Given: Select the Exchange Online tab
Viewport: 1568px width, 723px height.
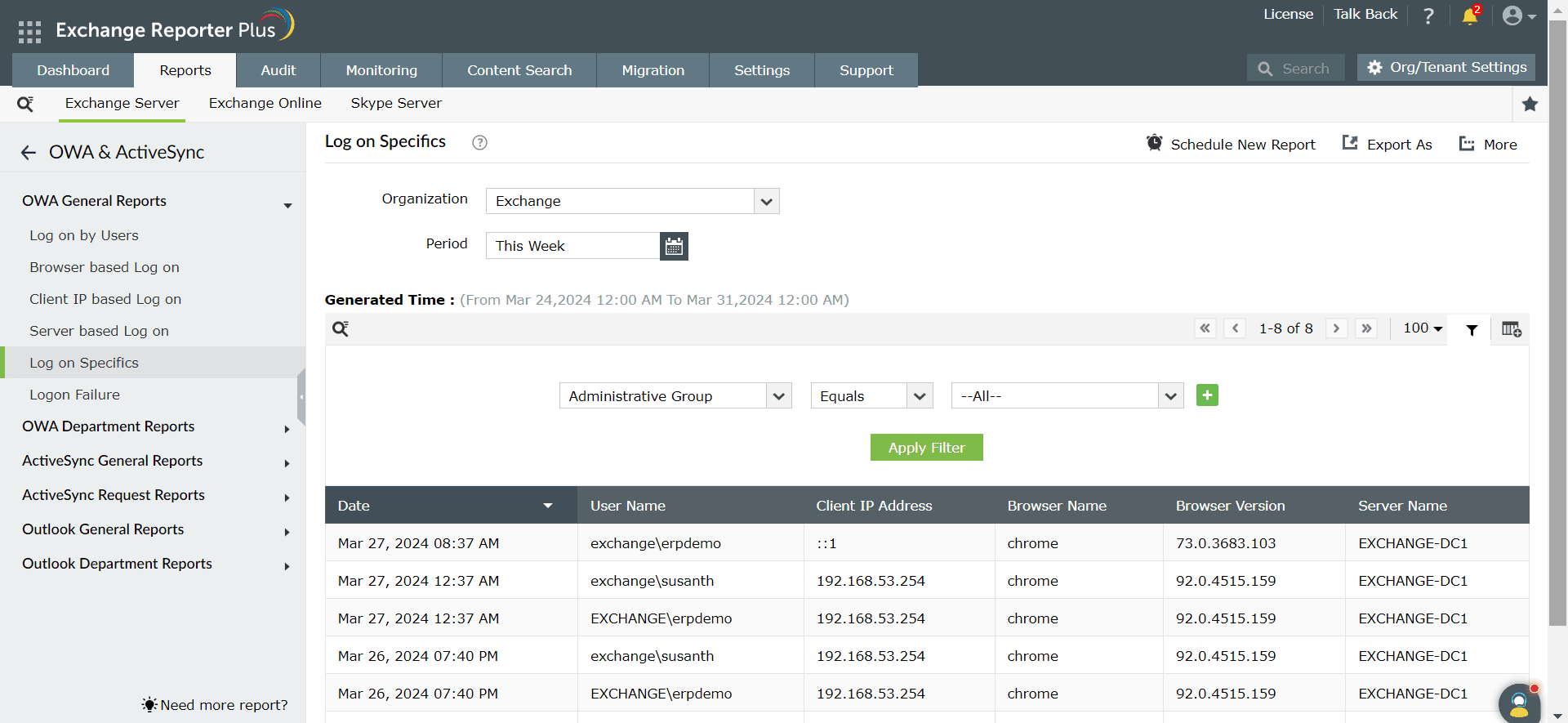Looking at the screenshot, I should point(265,103).
